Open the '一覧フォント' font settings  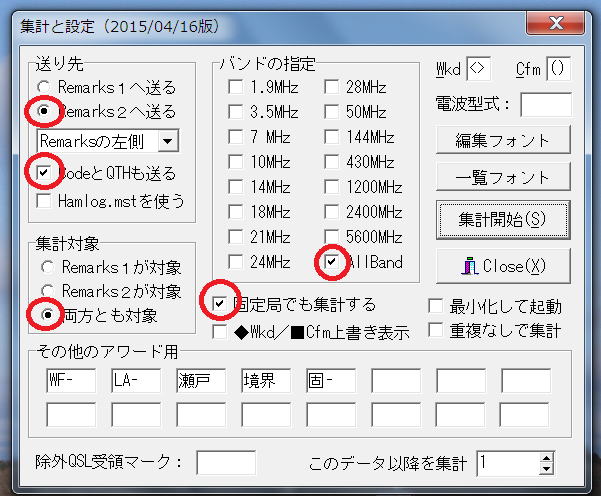coord(503,177)
